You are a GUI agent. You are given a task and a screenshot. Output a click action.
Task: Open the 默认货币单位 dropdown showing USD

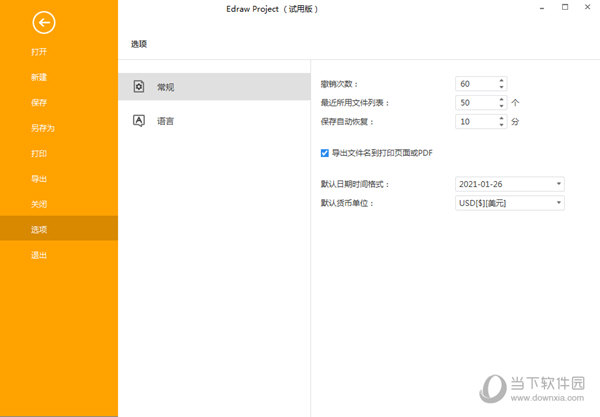click(510, 203)
